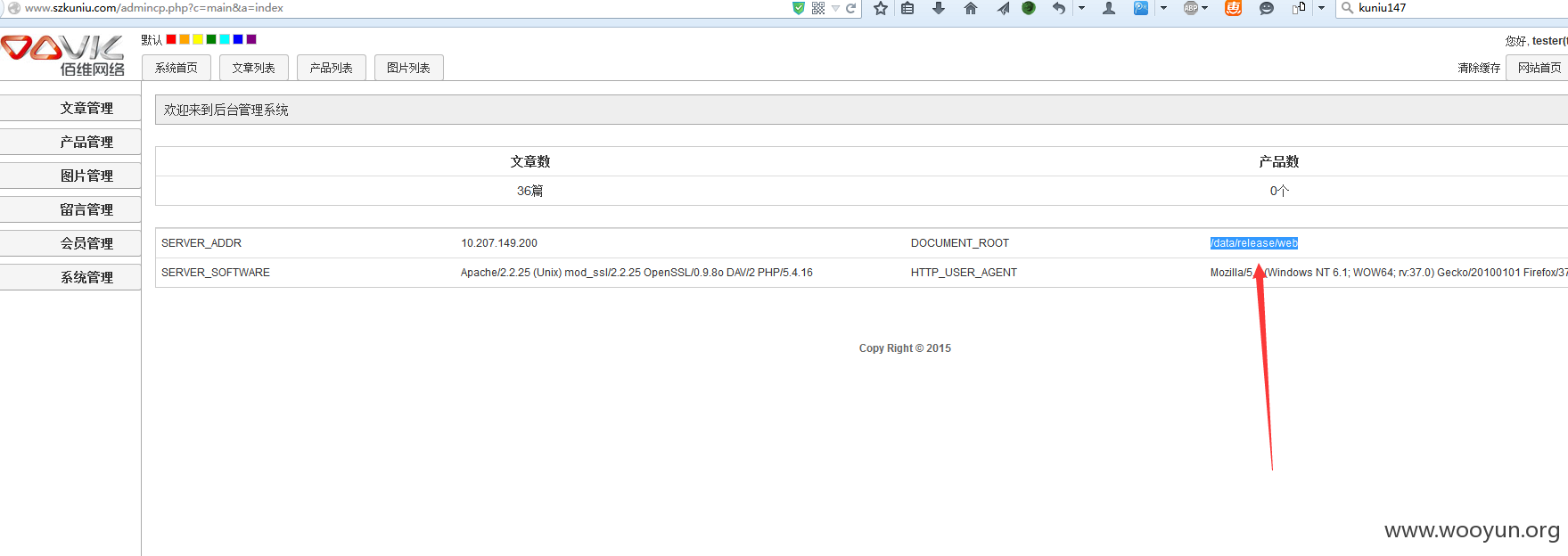Screen dimensions: 1568x556
Task: Click the Copy Right © 2015 footer text
Action: 905,348
